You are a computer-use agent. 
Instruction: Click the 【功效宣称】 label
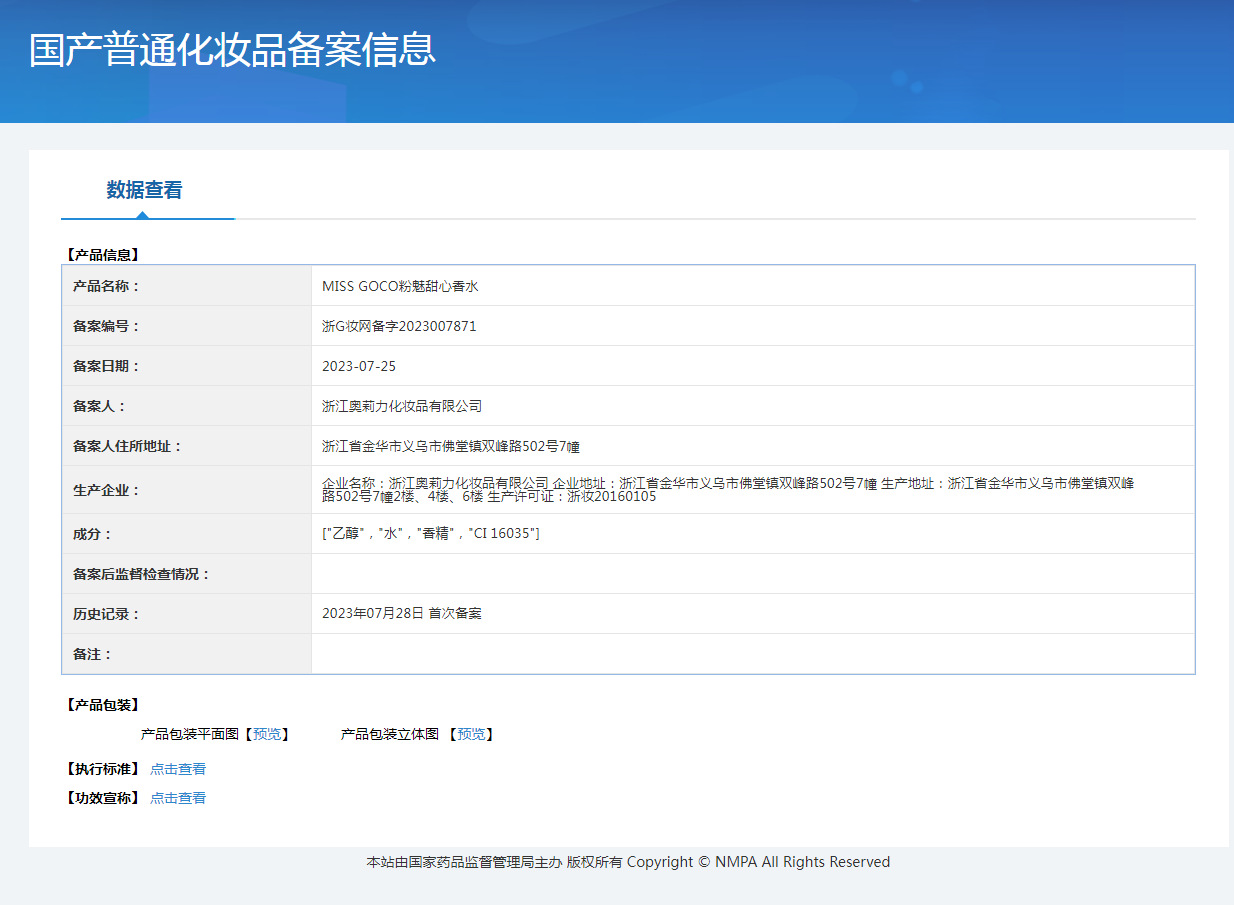pos(102,798)
